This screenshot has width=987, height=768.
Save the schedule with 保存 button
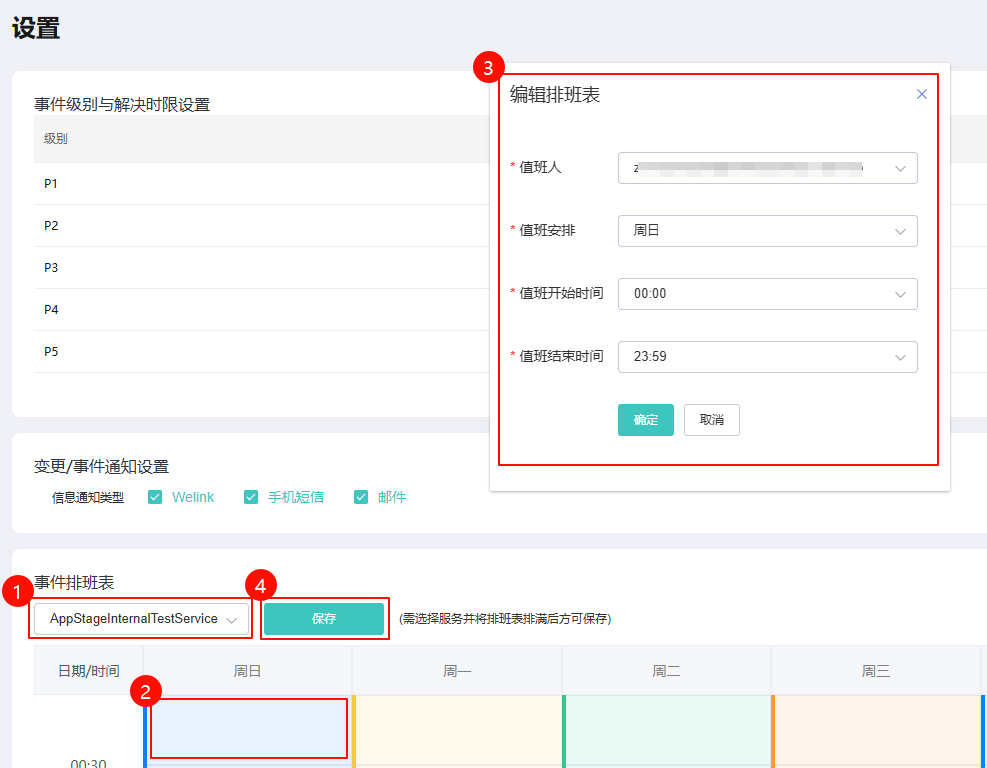click(x=323, y=619)
